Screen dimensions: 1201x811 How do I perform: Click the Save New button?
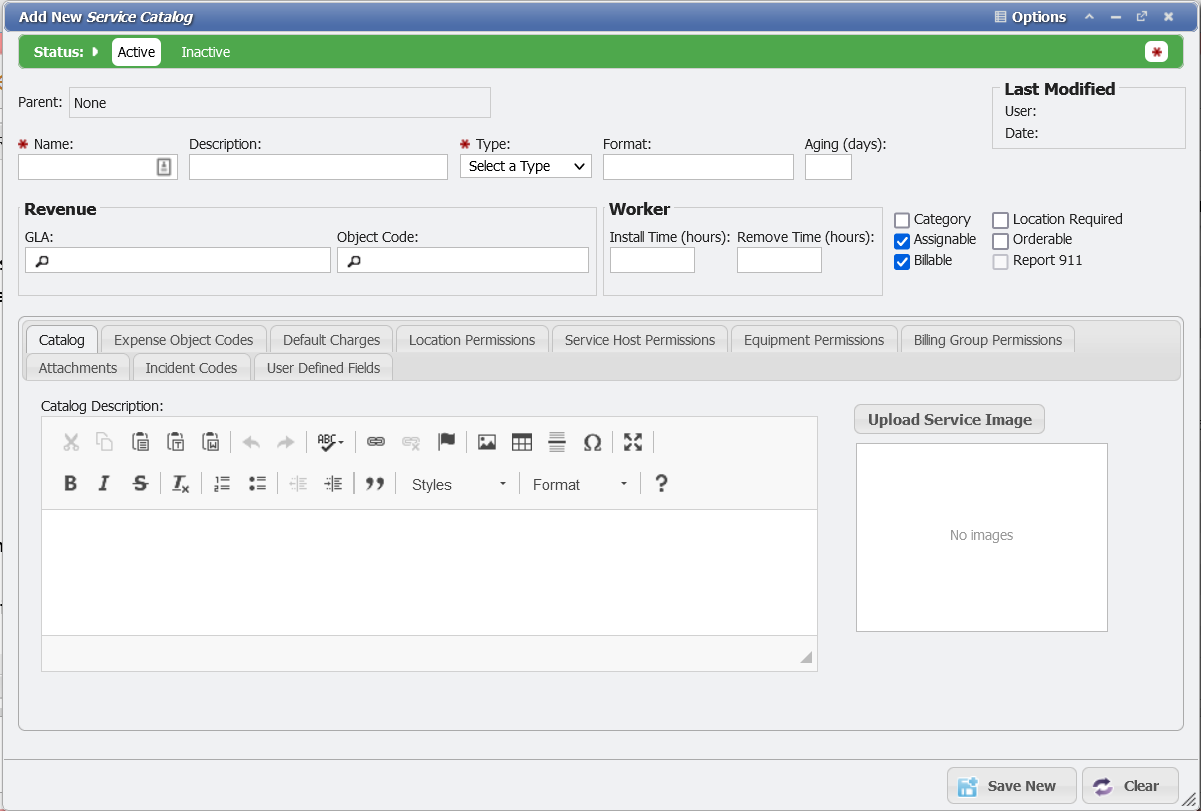[x=1011, y=785]
